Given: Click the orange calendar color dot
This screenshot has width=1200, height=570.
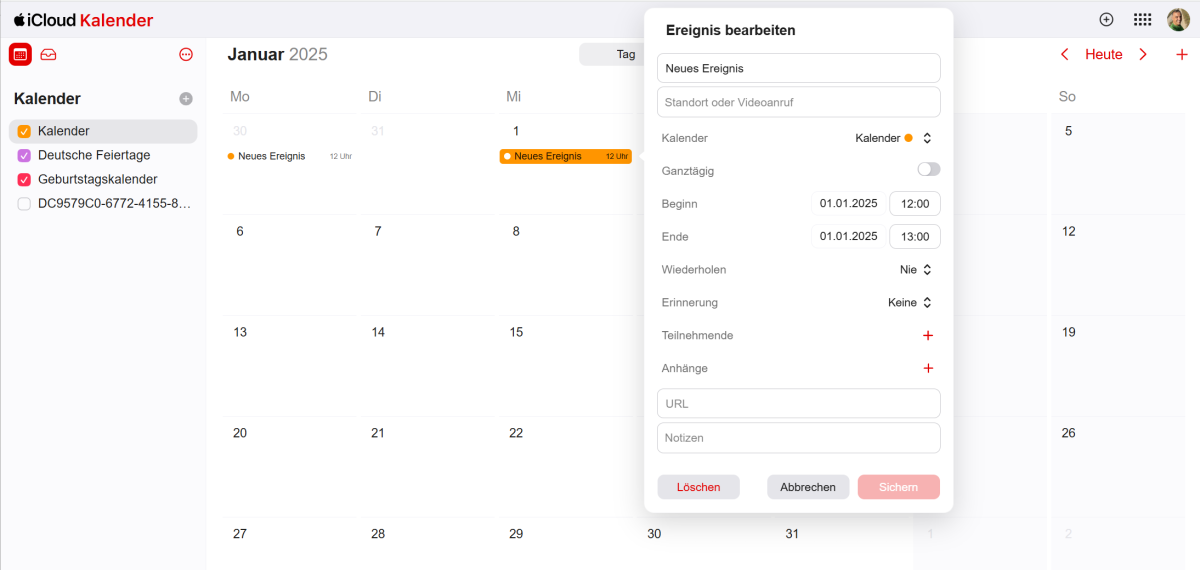Looking at the screenshot, I should (909, 138).
